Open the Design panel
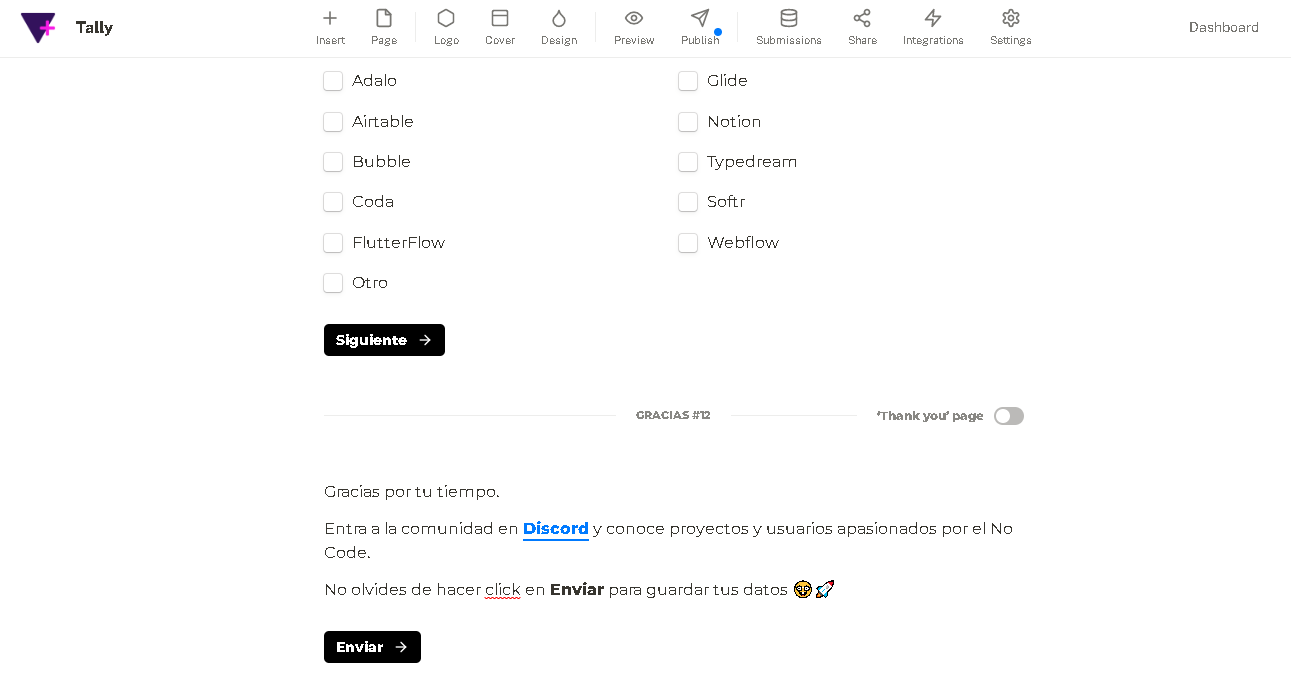The image size is (1291, 695). 559,27
